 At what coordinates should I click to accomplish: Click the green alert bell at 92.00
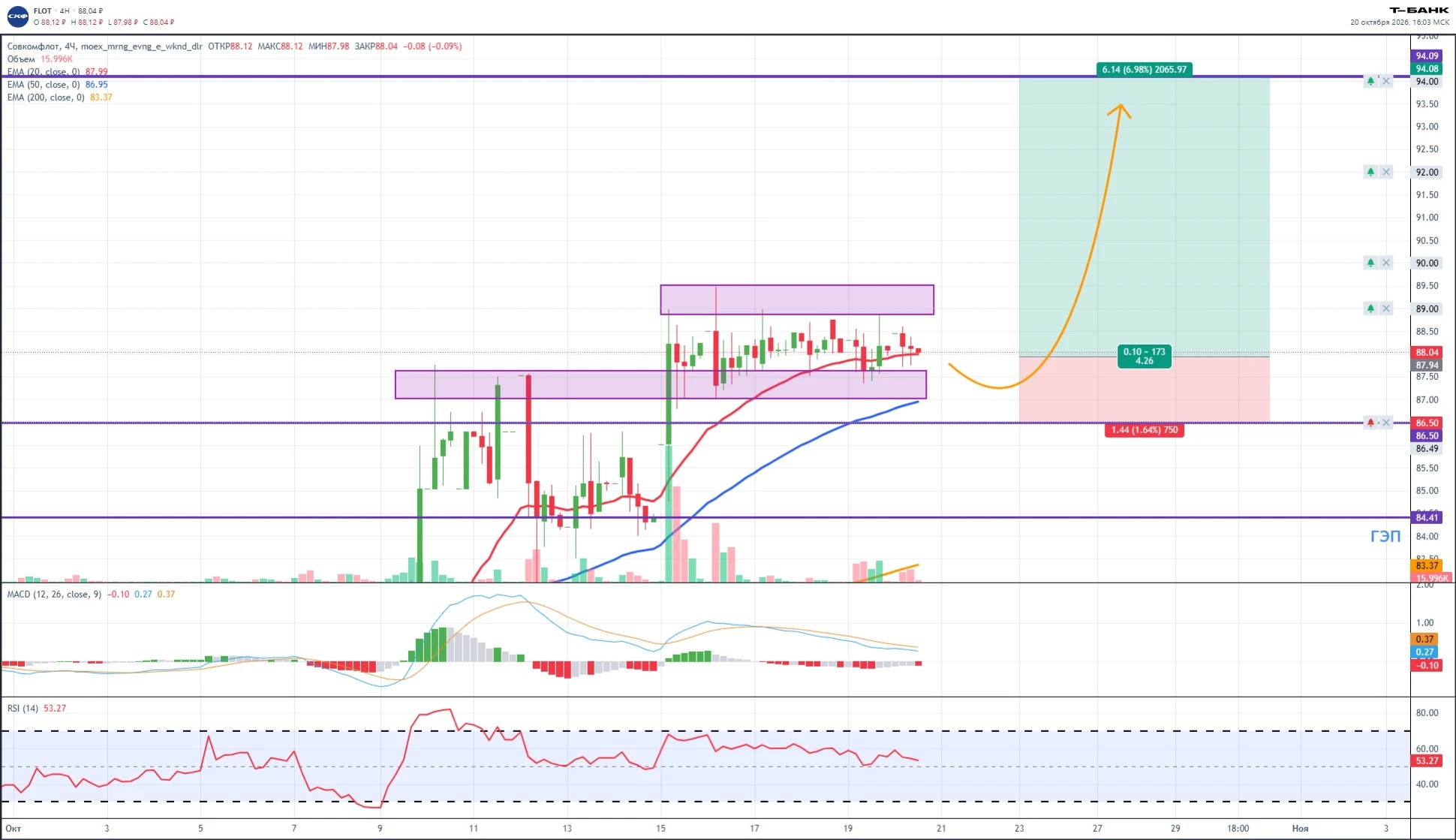pos(1370,172)
